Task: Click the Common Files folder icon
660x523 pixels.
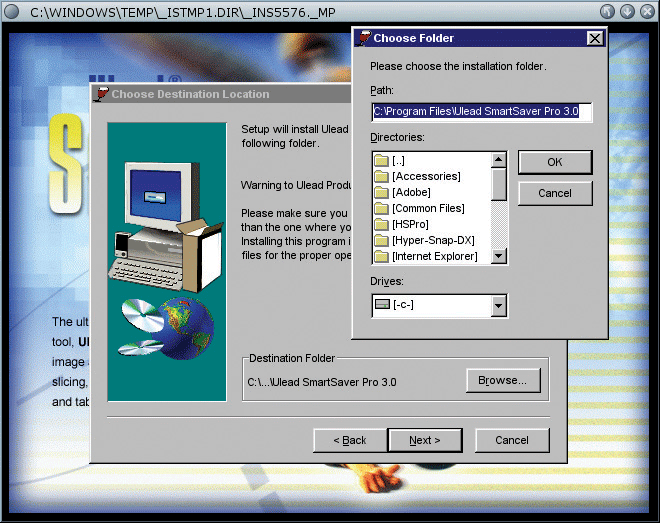Action: (381, 208)
